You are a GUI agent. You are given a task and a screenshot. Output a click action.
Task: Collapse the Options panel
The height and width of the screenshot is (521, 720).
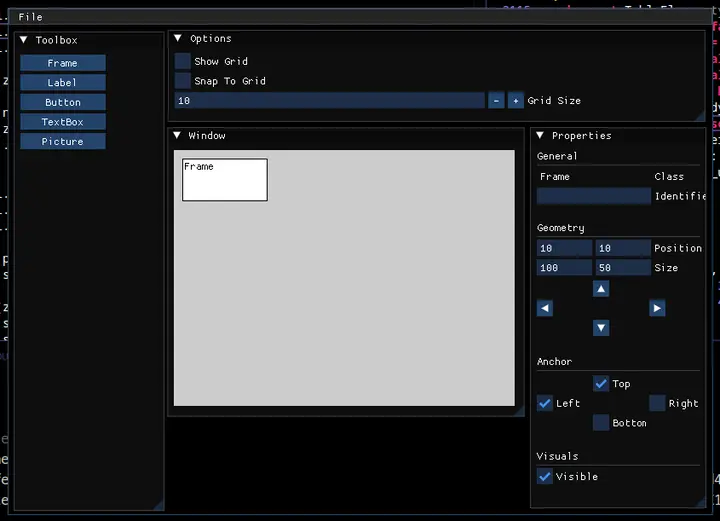[177, 38]
